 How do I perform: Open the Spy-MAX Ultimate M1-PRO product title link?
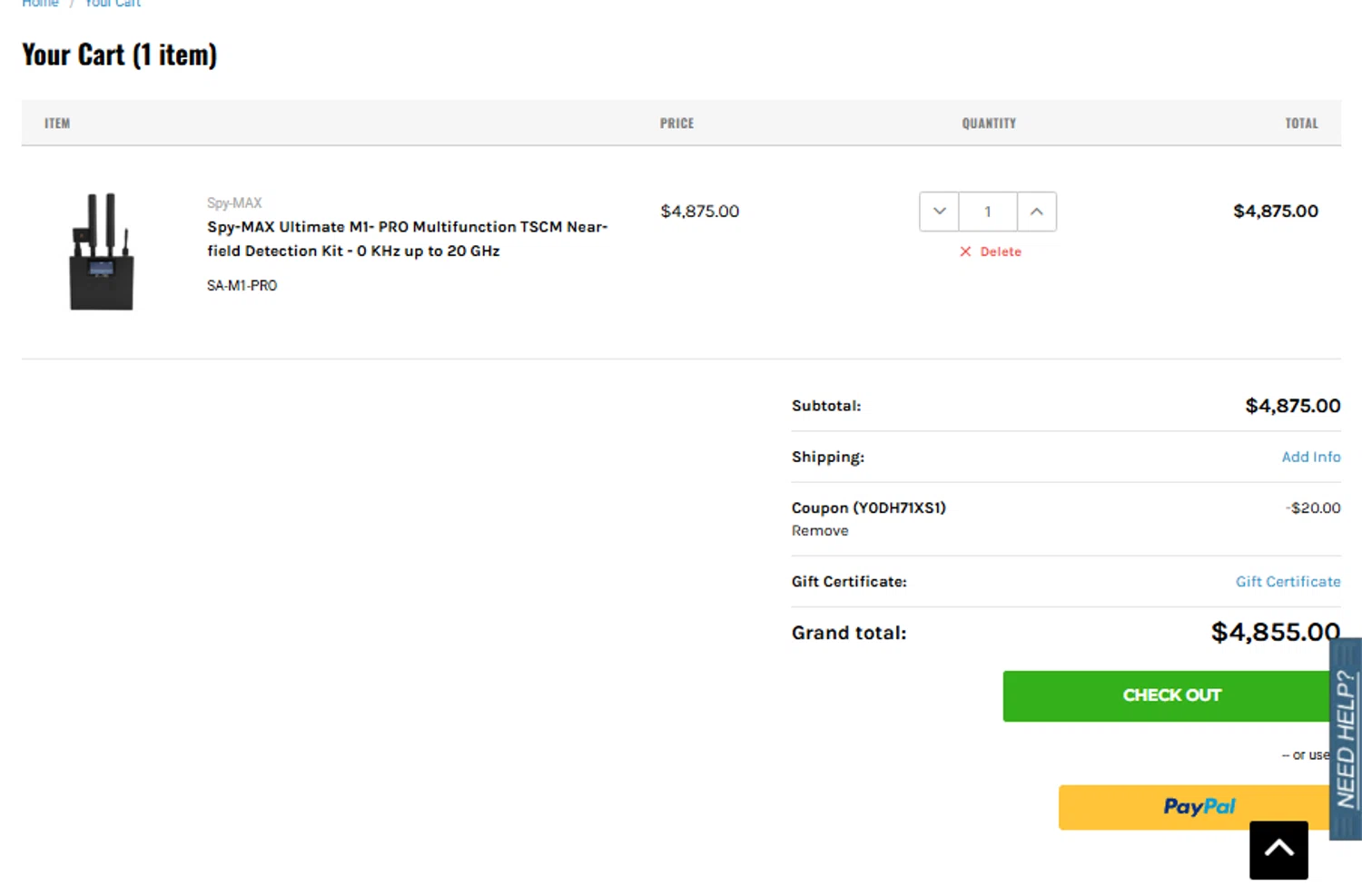[x=407, y=239]
